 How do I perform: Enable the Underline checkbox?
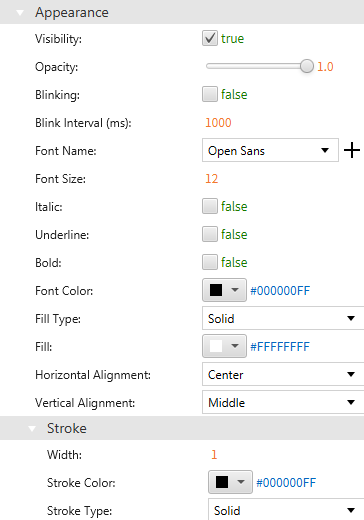210,234
